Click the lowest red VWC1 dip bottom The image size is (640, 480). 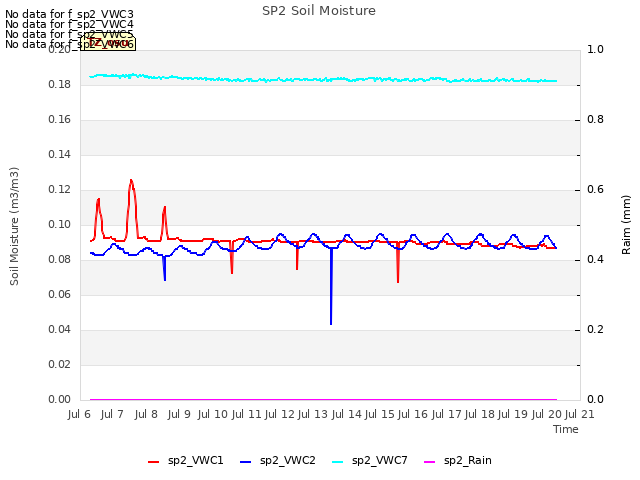coord(398,282)
